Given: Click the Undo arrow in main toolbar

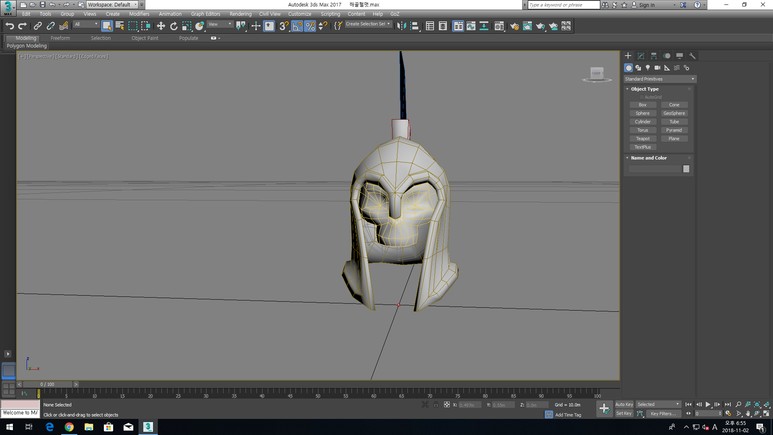Looking at the screenshot, I should pos(10,26).
